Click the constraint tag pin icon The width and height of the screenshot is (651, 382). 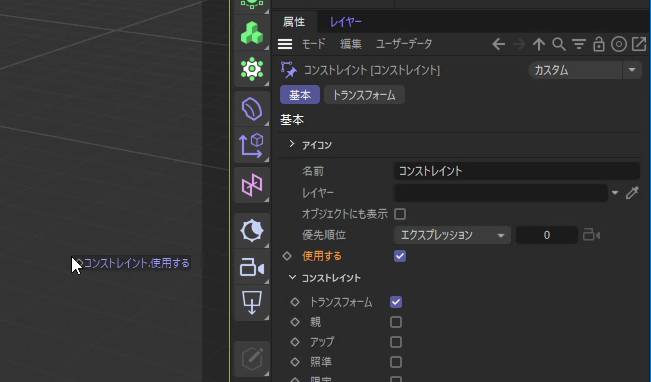(x=289, y=70)
